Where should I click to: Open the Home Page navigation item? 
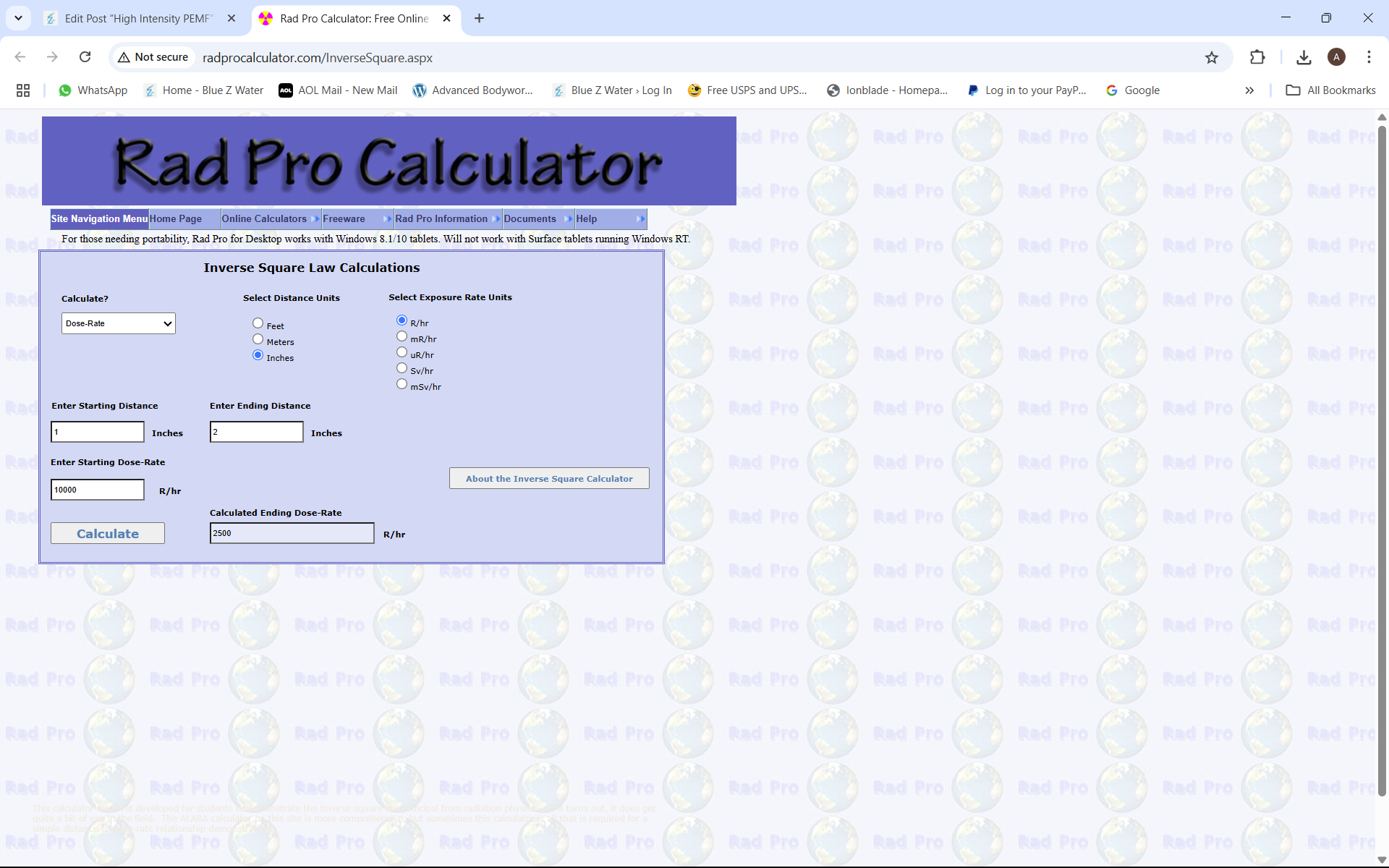pos(176,219)
